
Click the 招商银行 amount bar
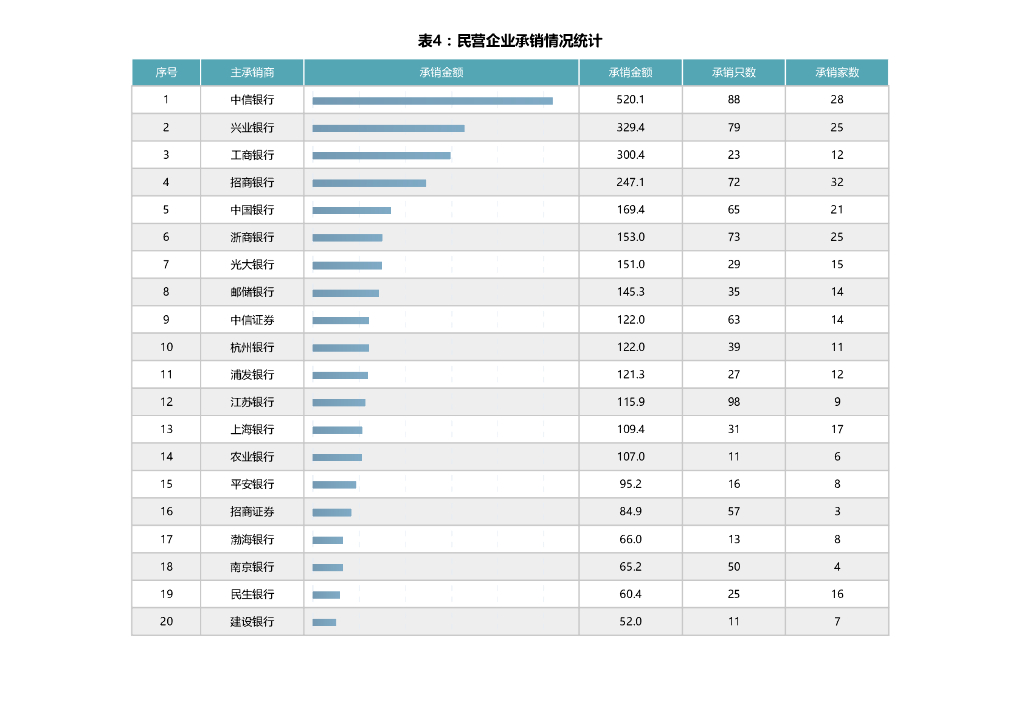[369, 183]
